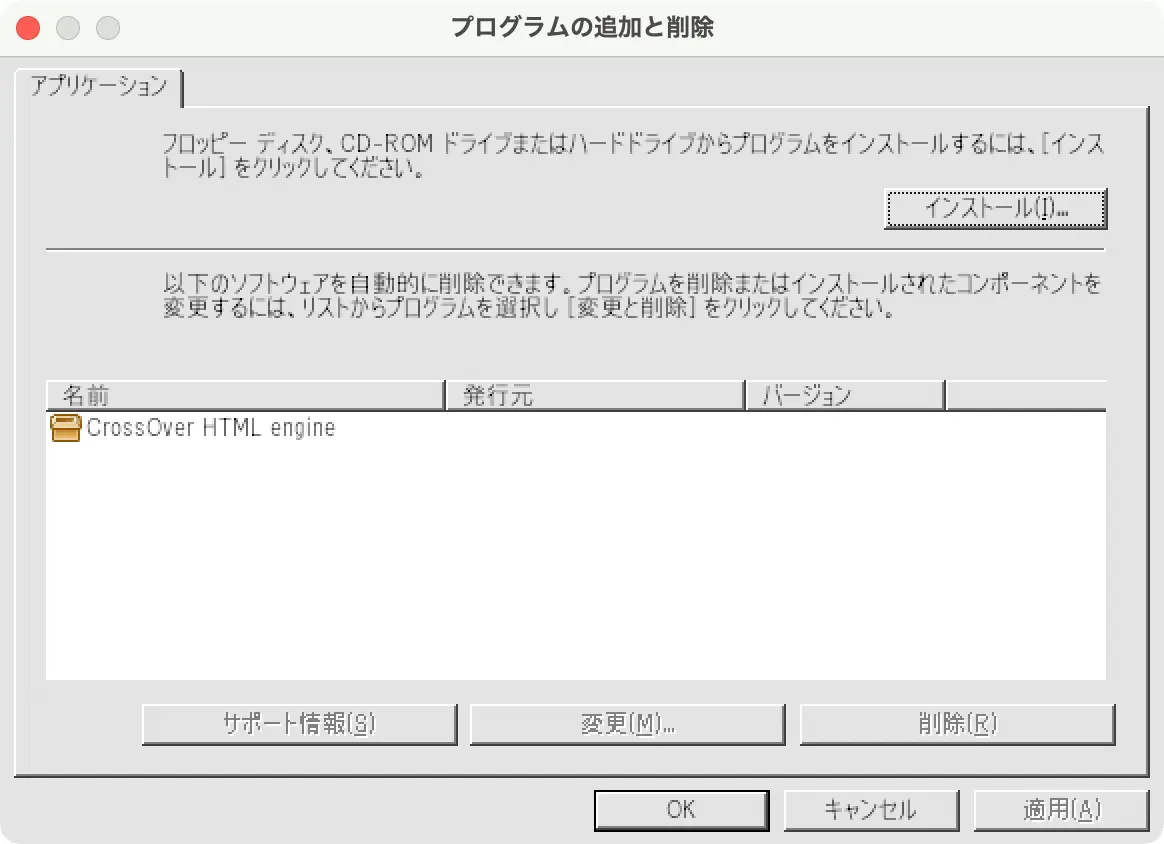Click the プログラムの追加と削除 window title

point(582,27)
